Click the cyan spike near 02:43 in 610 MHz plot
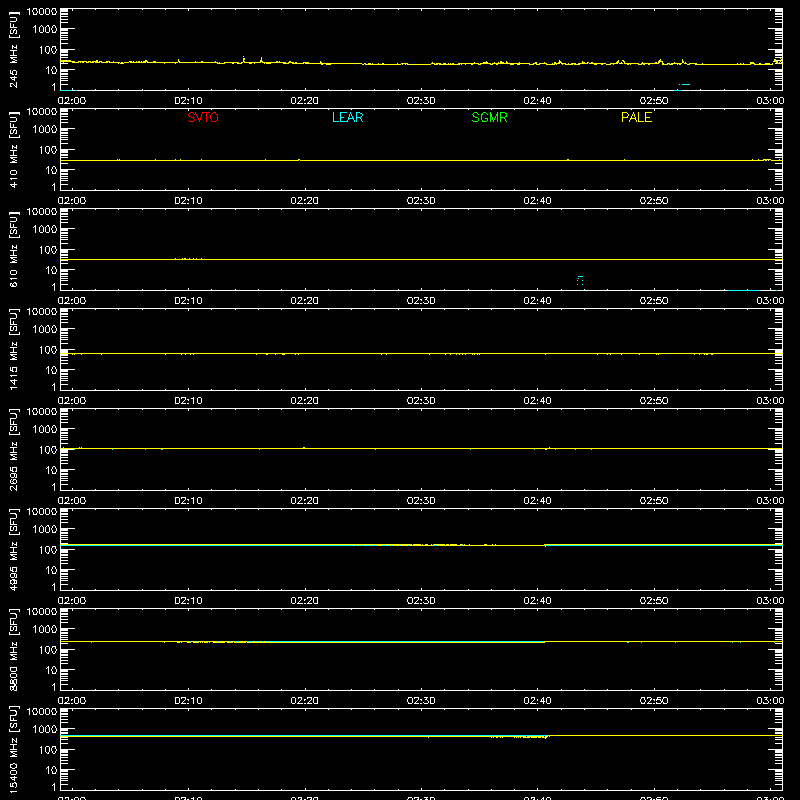The width and height of the screenshot is (800, 800). (580, 281)
